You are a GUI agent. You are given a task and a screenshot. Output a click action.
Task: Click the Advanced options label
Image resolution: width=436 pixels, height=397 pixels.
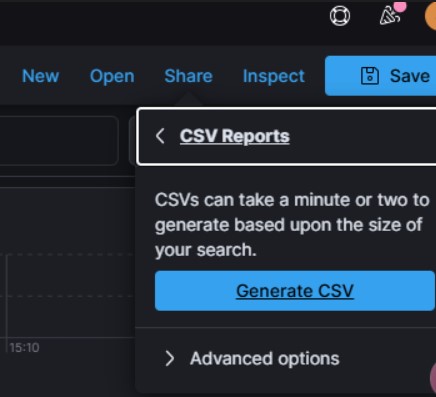point(265,359)
